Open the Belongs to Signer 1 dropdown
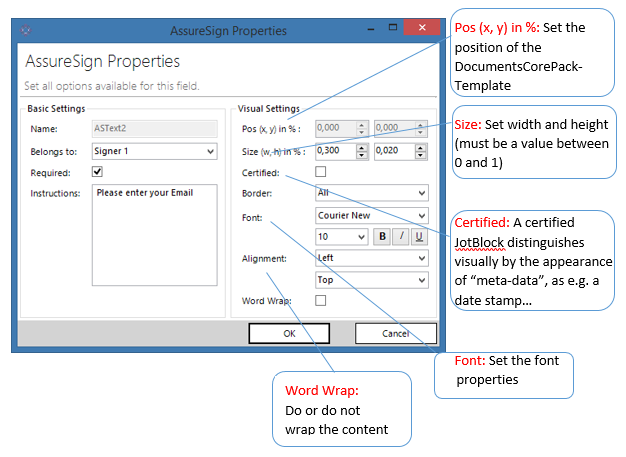The image size is (626, 457). click(155, 151)
